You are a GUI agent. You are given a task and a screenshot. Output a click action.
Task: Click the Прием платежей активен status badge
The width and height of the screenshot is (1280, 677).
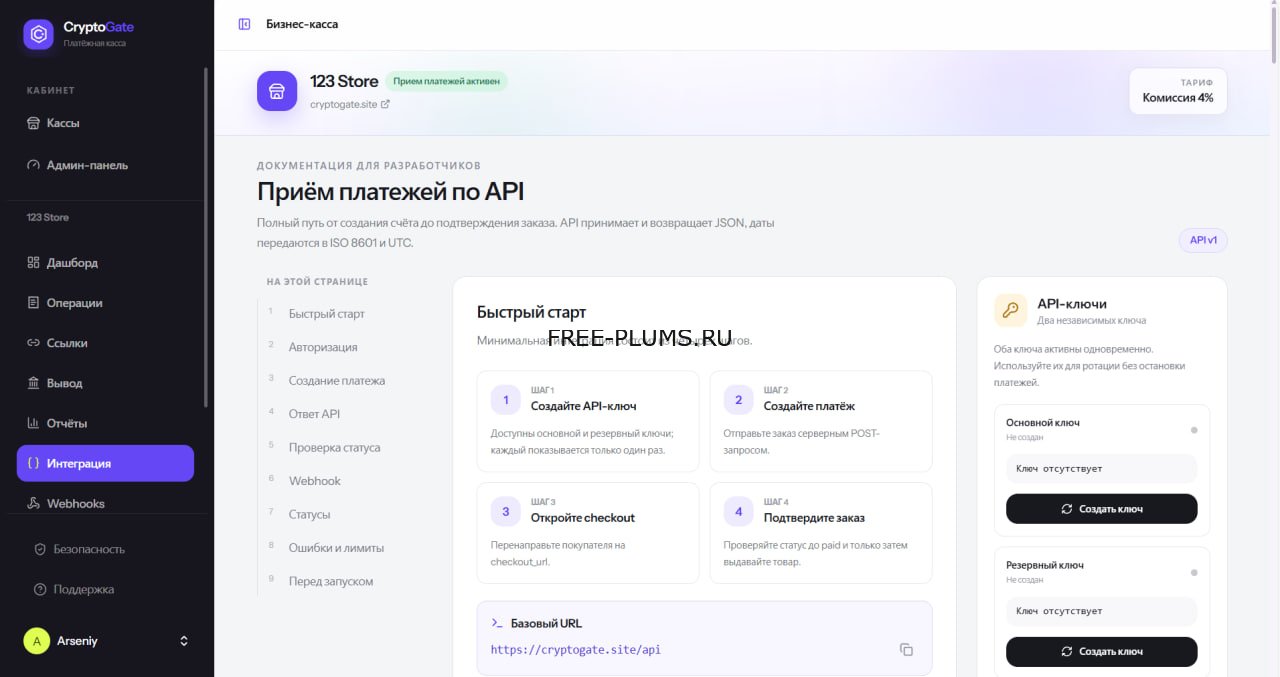(447, 82)
